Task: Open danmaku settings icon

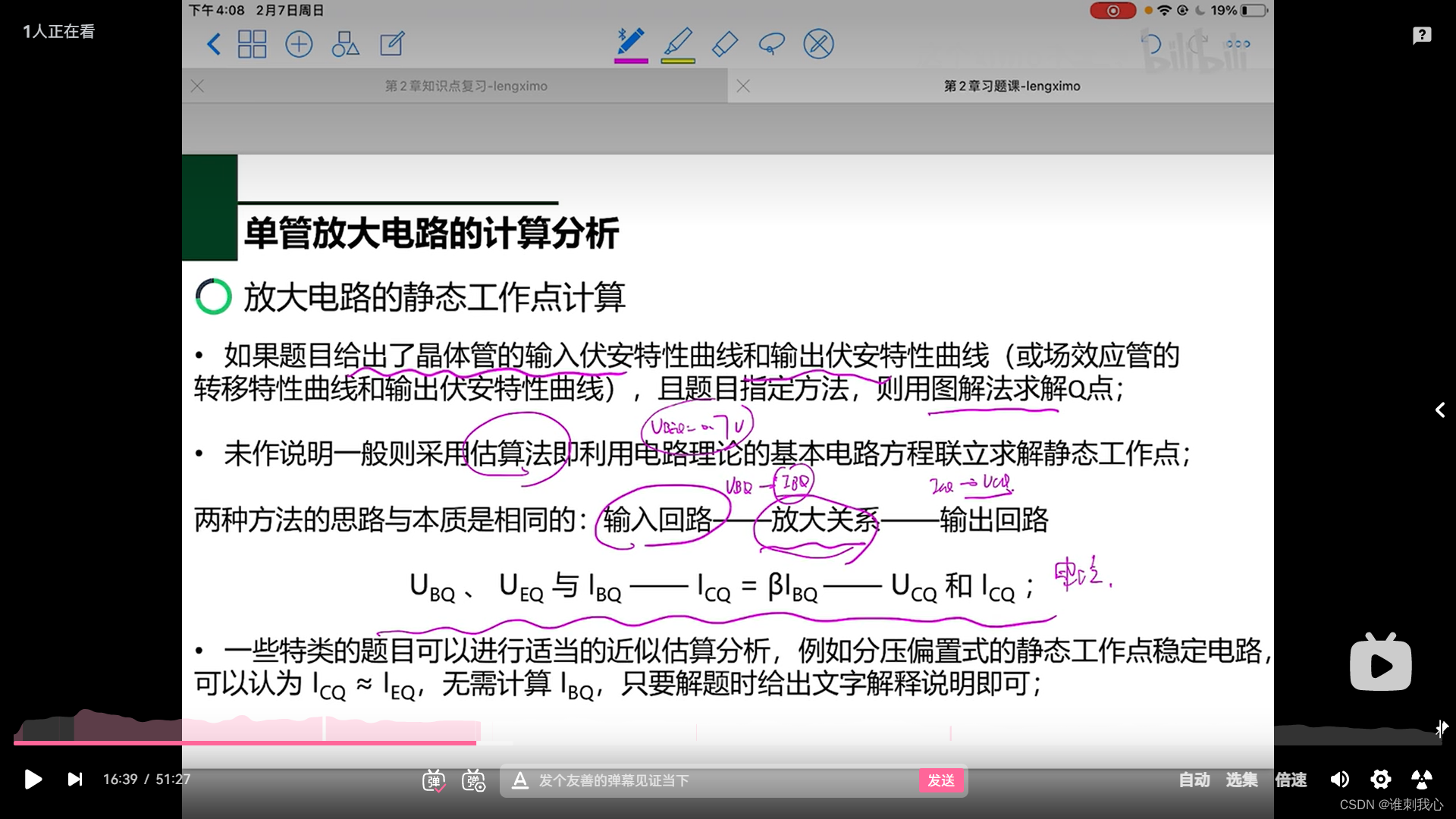Action: point(474,780)
